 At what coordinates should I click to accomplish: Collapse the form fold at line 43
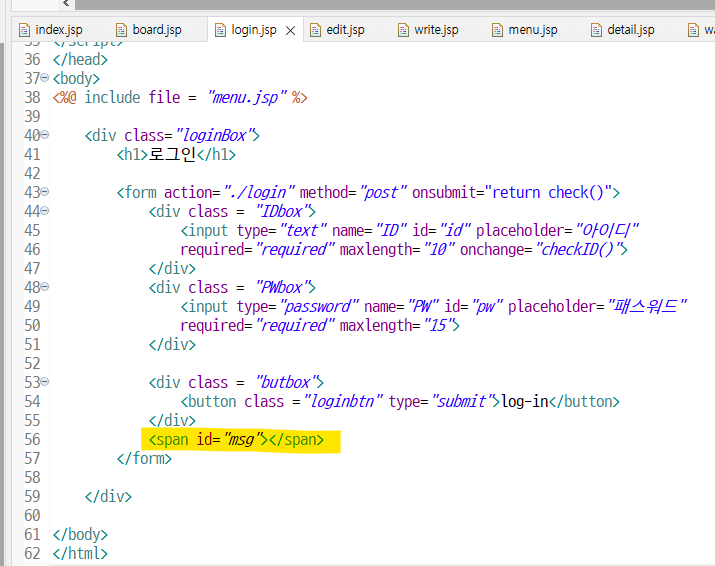[45, 192]
